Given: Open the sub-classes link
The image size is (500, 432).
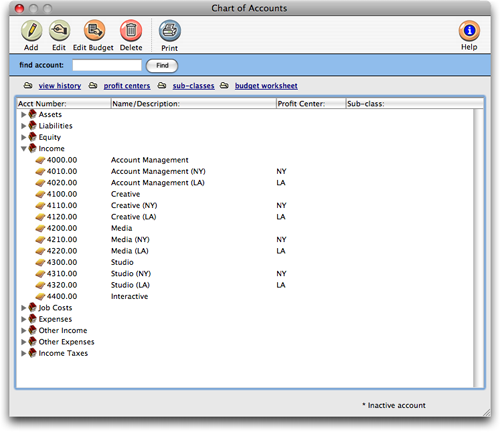Looking at the screenshot, I should click(193, 86).
